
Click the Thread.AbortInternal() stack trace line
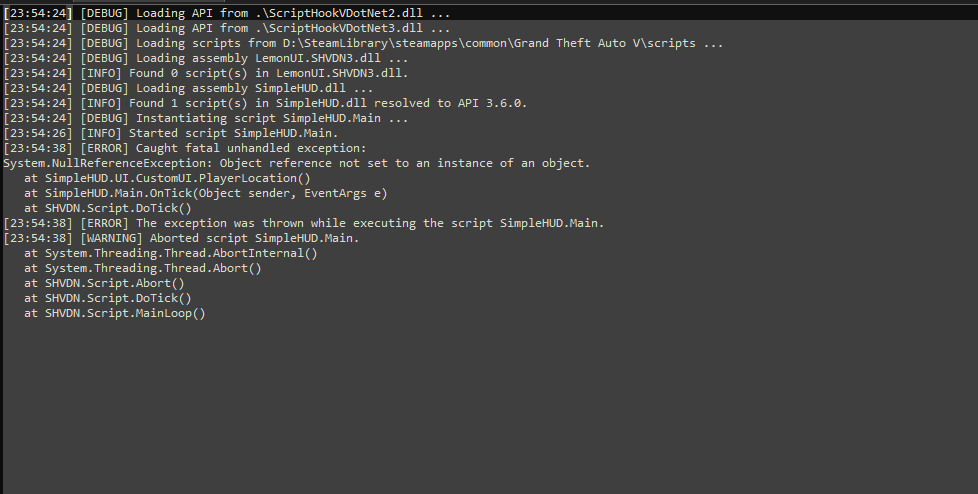click(170, 253)
